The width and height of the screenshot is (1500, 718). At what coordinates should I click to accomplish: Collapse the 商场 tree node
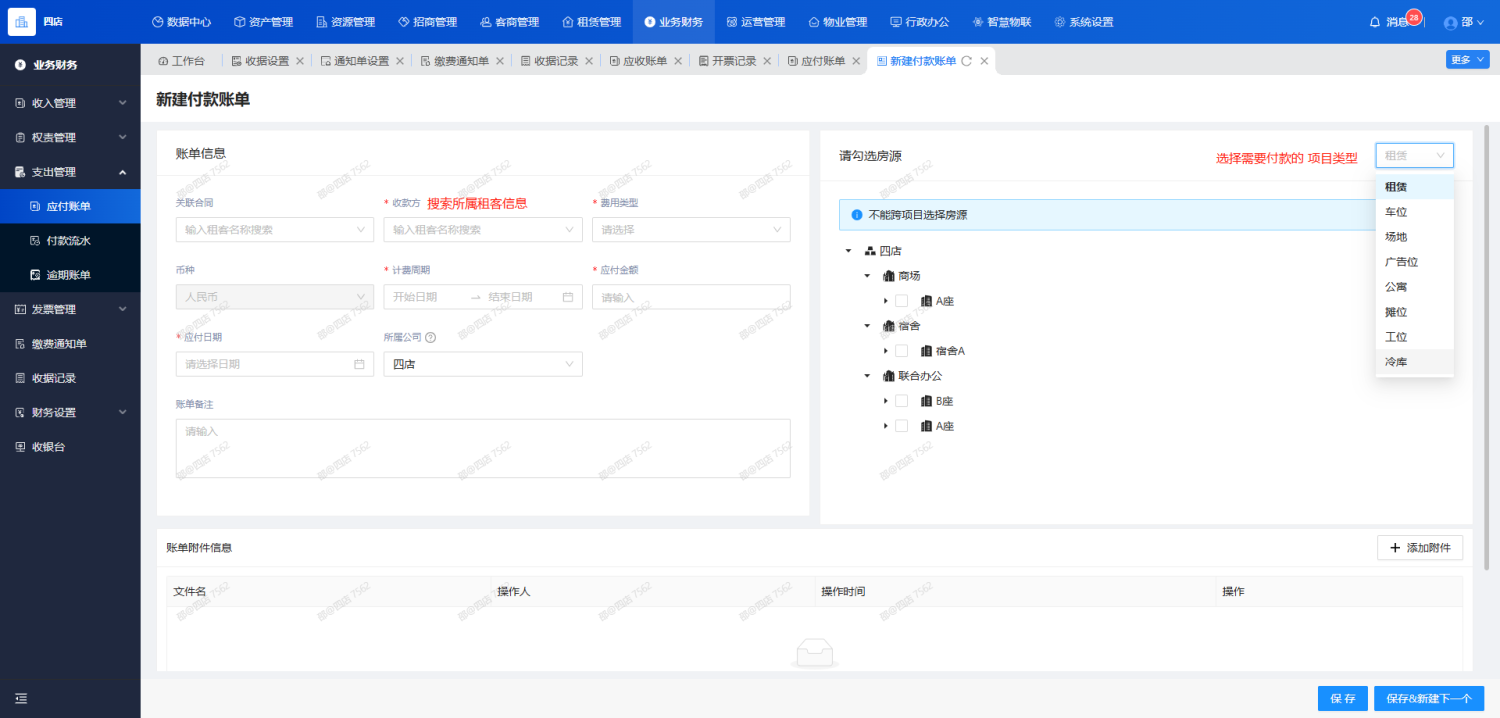click(867, 276)
